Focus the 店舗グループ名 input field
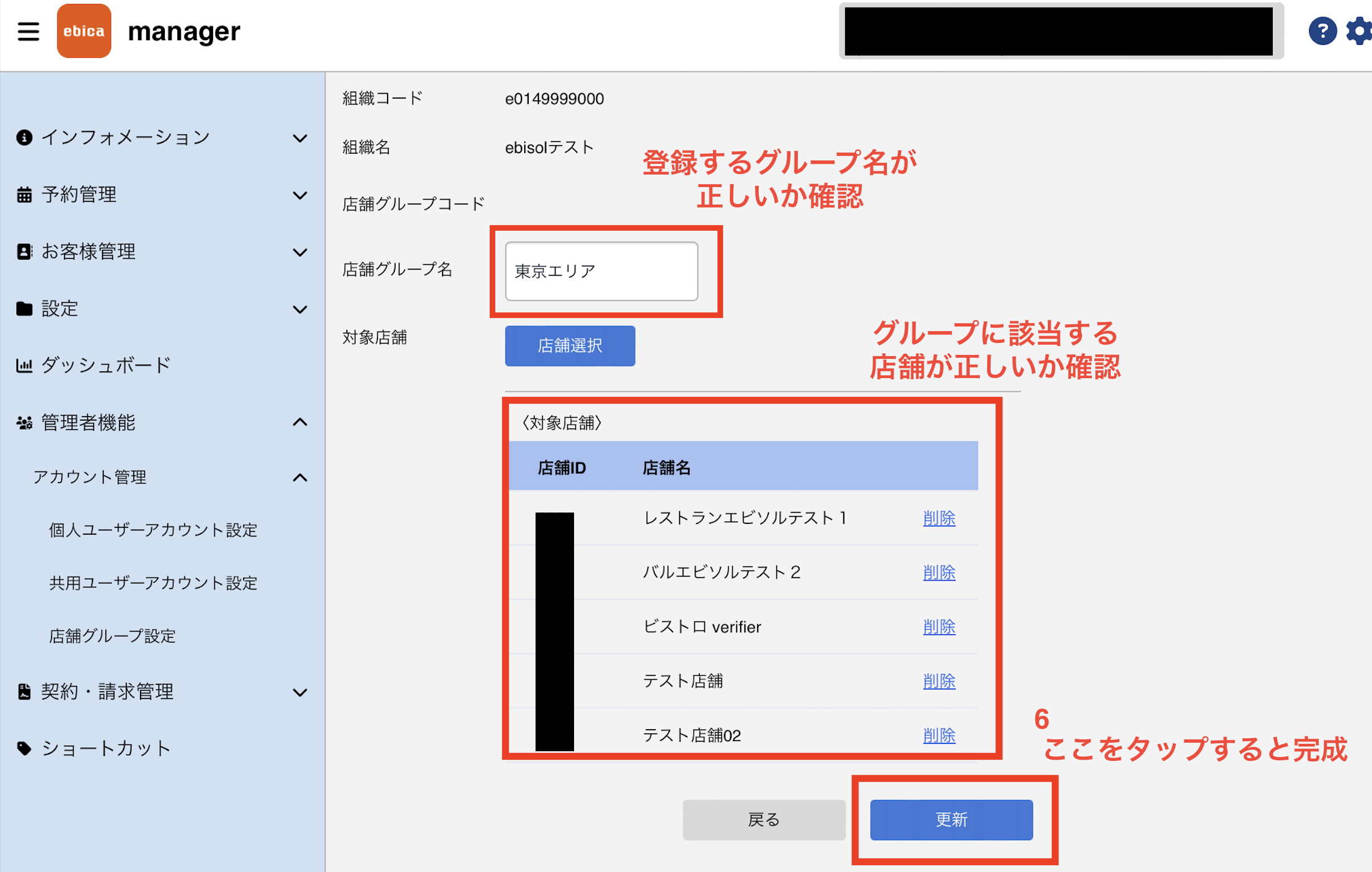The width and height of the screenshot is (1372, 872). [601, 271]
